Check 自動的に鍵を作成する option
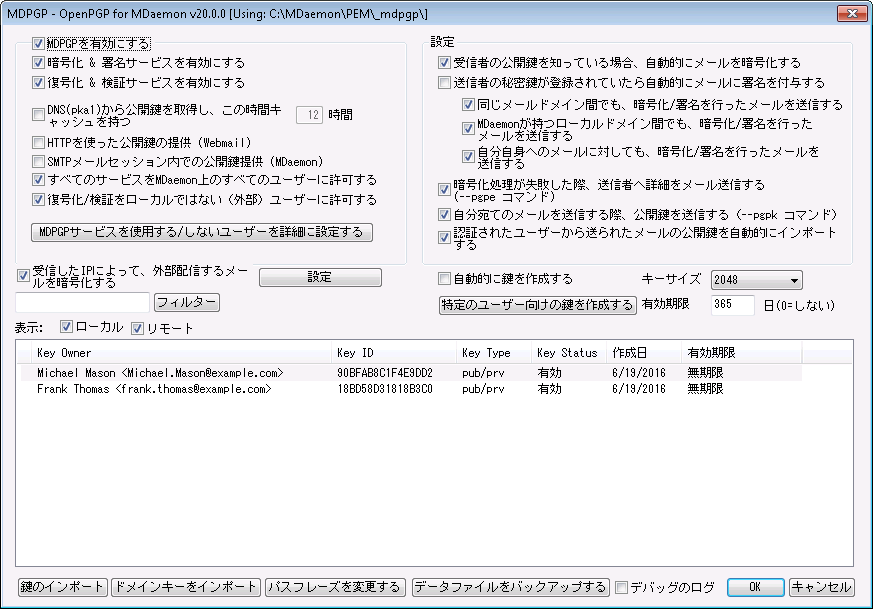 446,279
